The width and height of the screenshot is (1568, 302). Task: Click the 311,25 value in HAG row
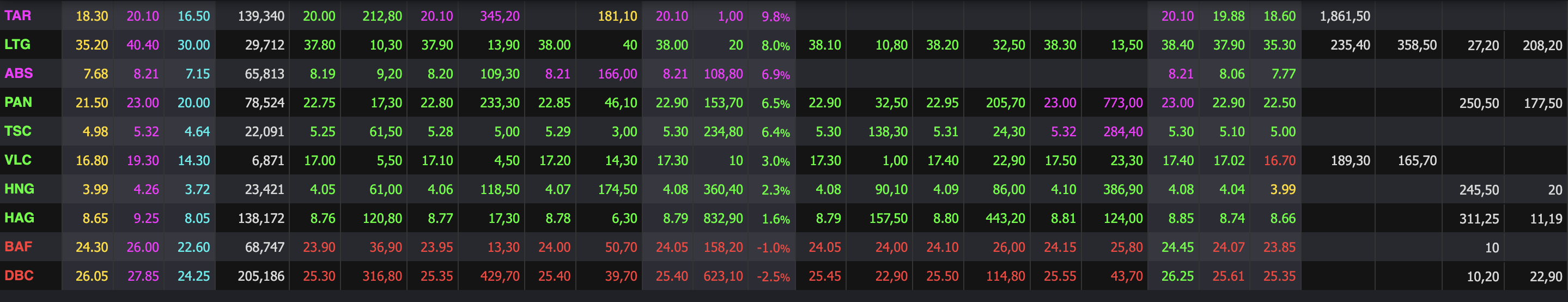pos(1479,219)
